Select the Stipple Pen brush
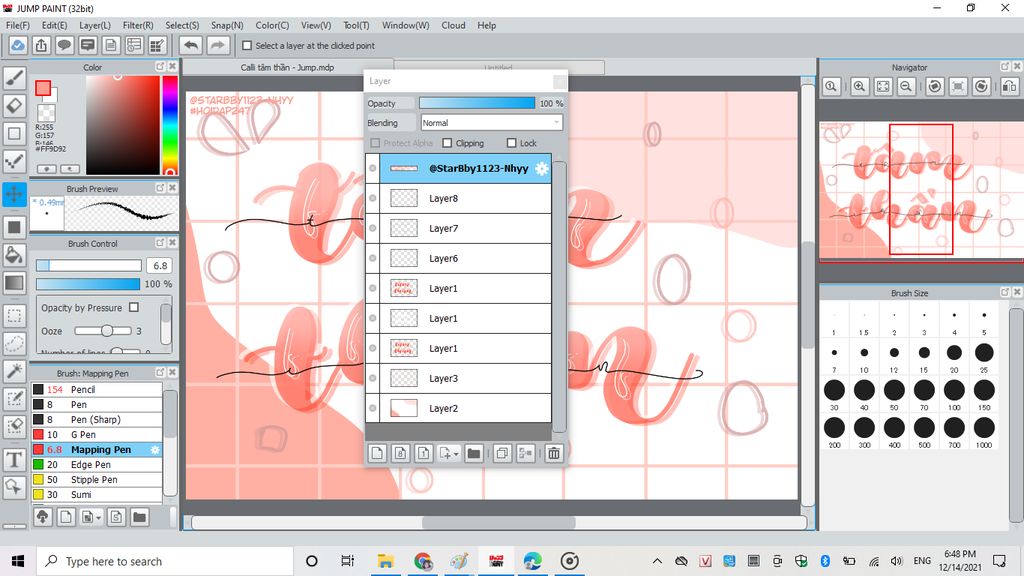Image resolution: width=1024 pixels, height=576 pixels. (x=97, y=479)
